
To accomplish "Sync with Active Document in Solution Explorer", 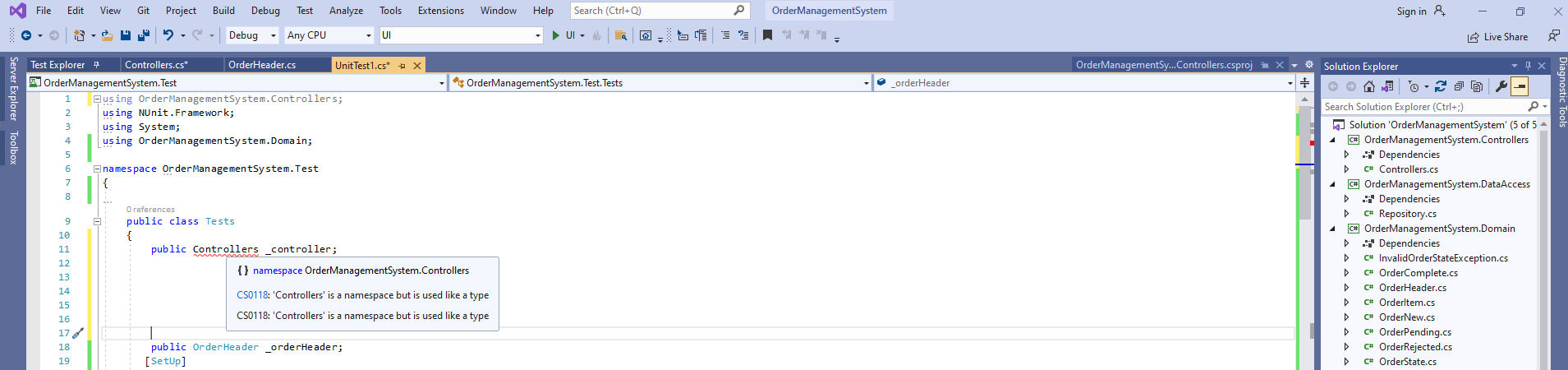I will tap(1441, 86).
